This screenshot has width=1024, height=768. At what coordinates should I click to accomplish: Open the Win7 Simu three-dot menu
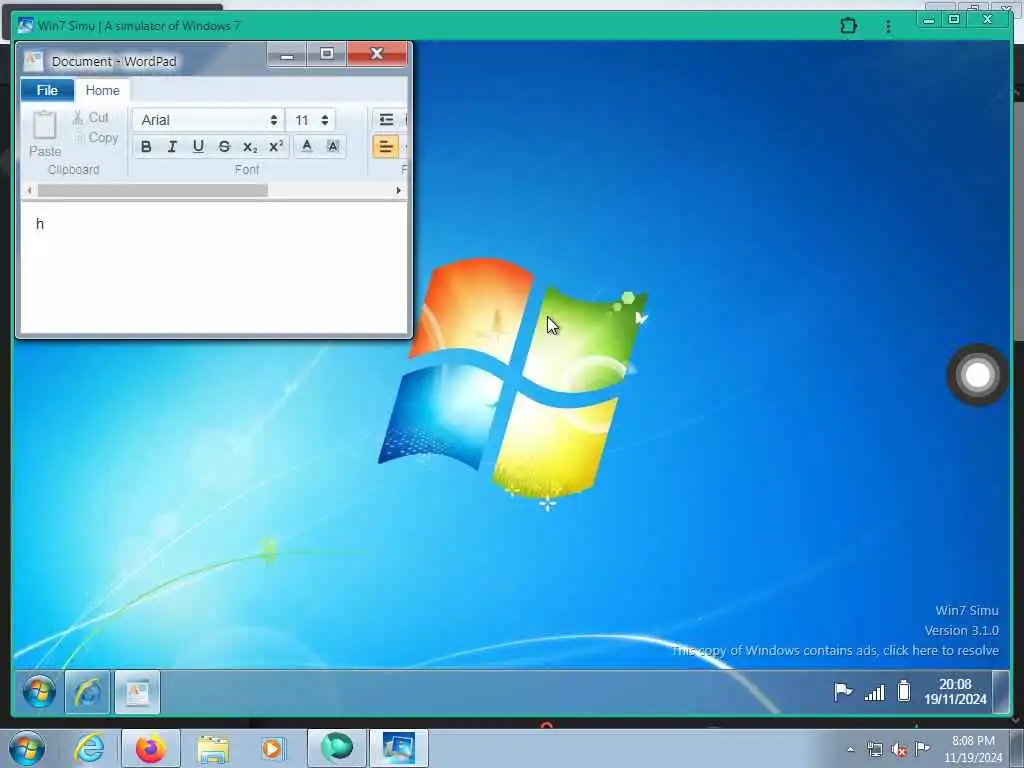(888, 26)
